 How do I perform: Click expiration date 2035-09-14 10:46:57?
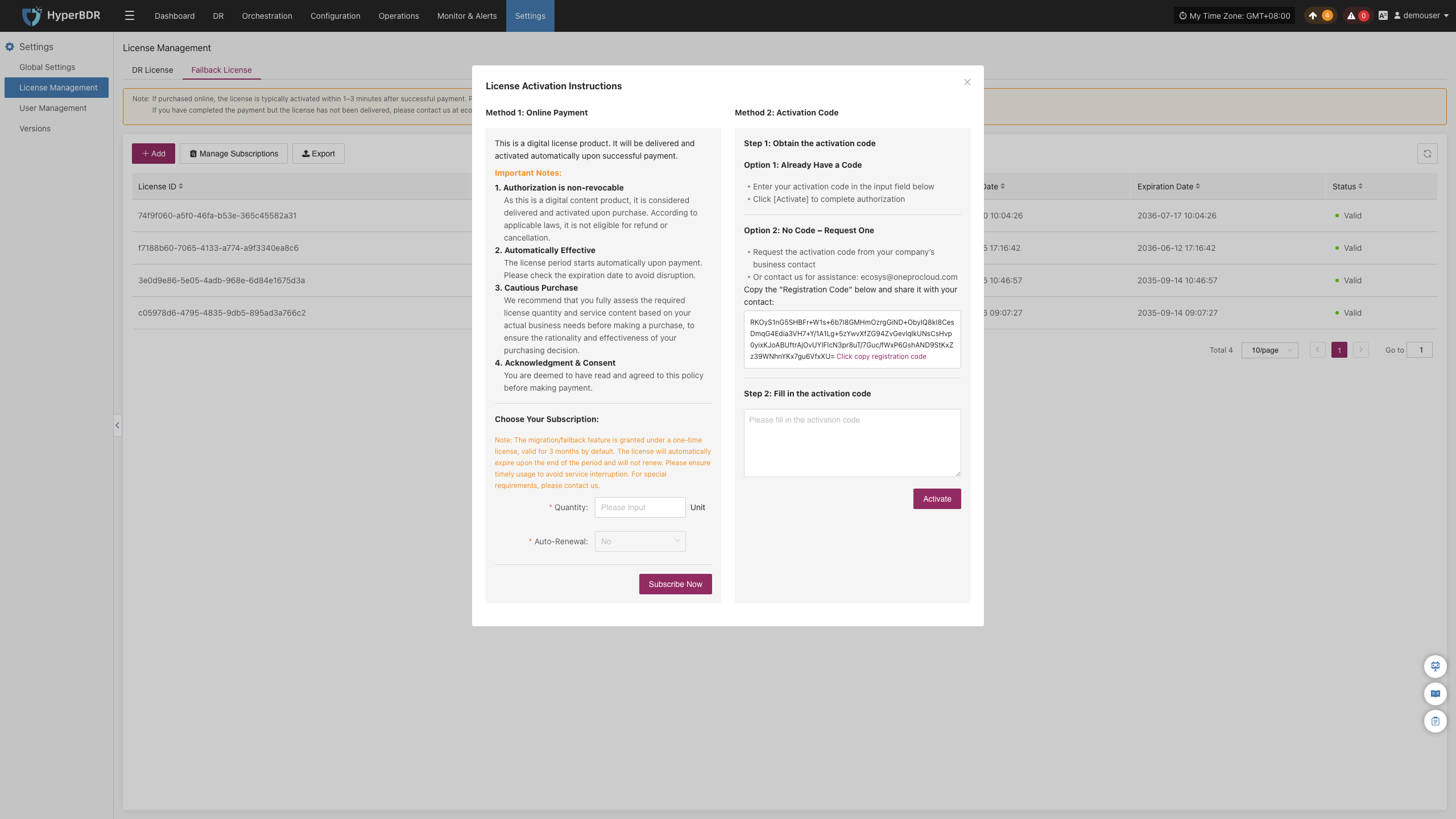click(1177, 280)
